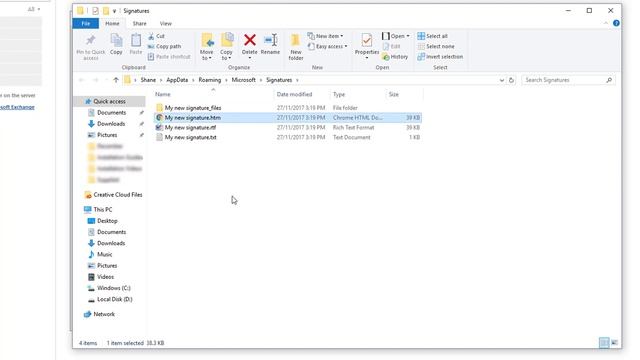The image size is (640, 360).
Task: Click the Cut scissors button
Action: click(x=156, y=36)
